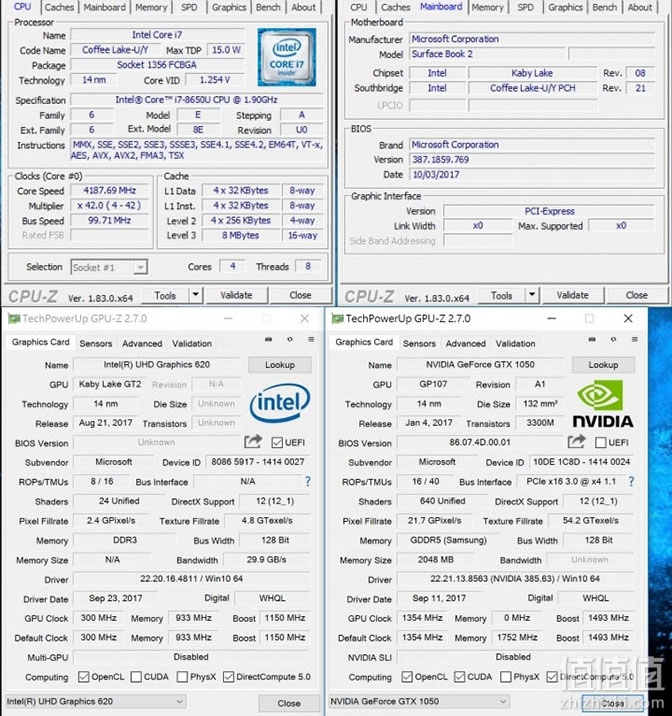Open the NVIDIA GeForce GTX 1050 GPU selector dropdown
Screen dimensions: 672x716
click(x=419, y=701)
